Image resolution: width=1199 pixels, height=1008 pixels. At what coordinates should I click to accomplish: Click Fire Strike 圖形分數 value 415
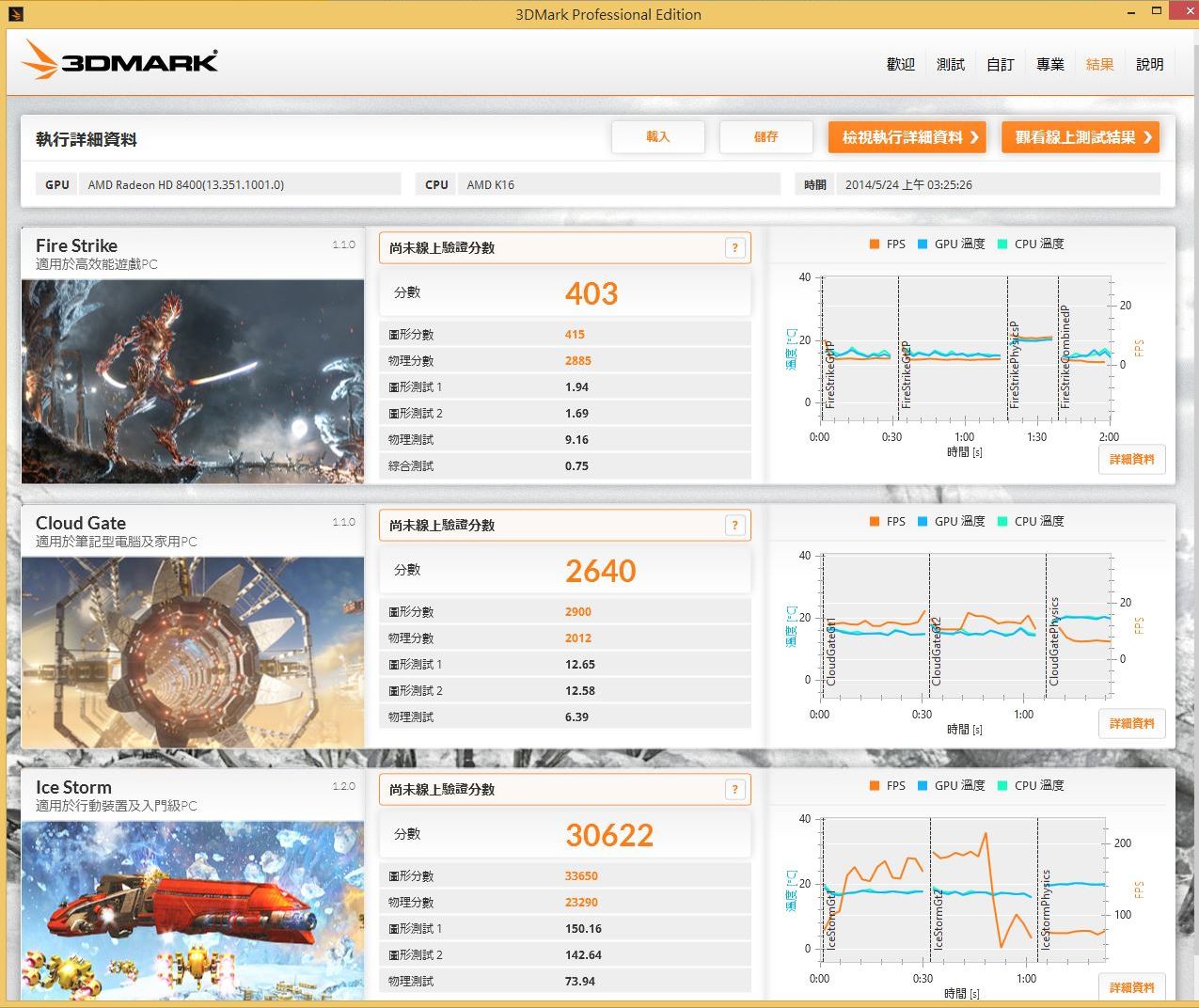tap(575, 335)
